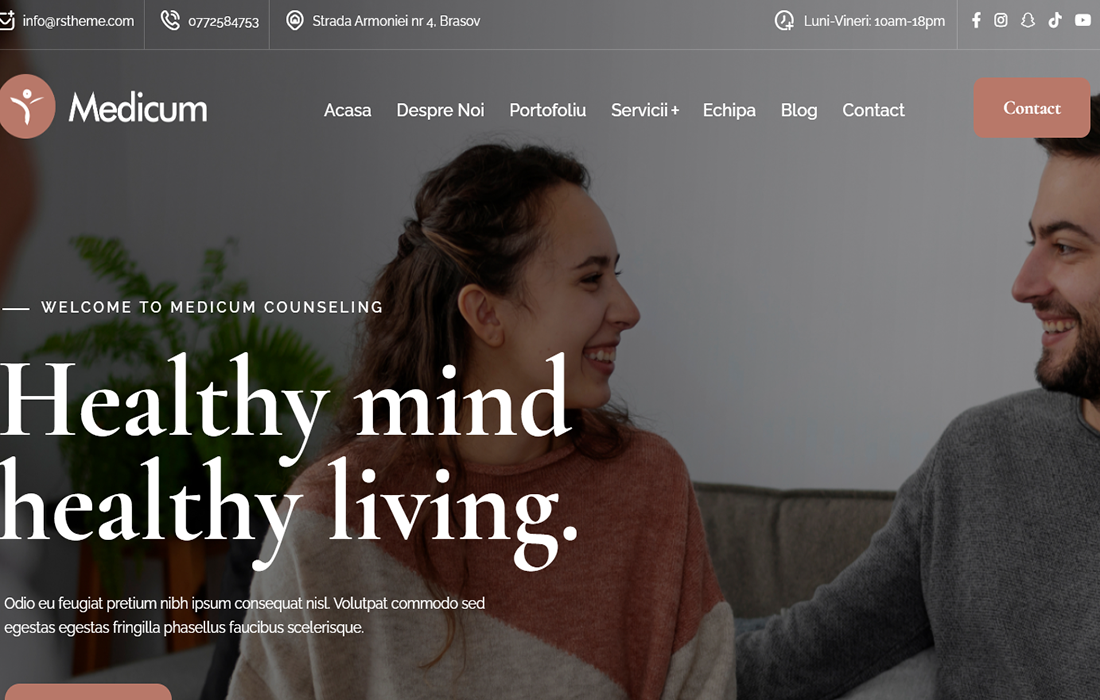This screenshot has width=1100, height=700.
Task: Expand the Servicii + submenu
Action: (x=645, y=110)
